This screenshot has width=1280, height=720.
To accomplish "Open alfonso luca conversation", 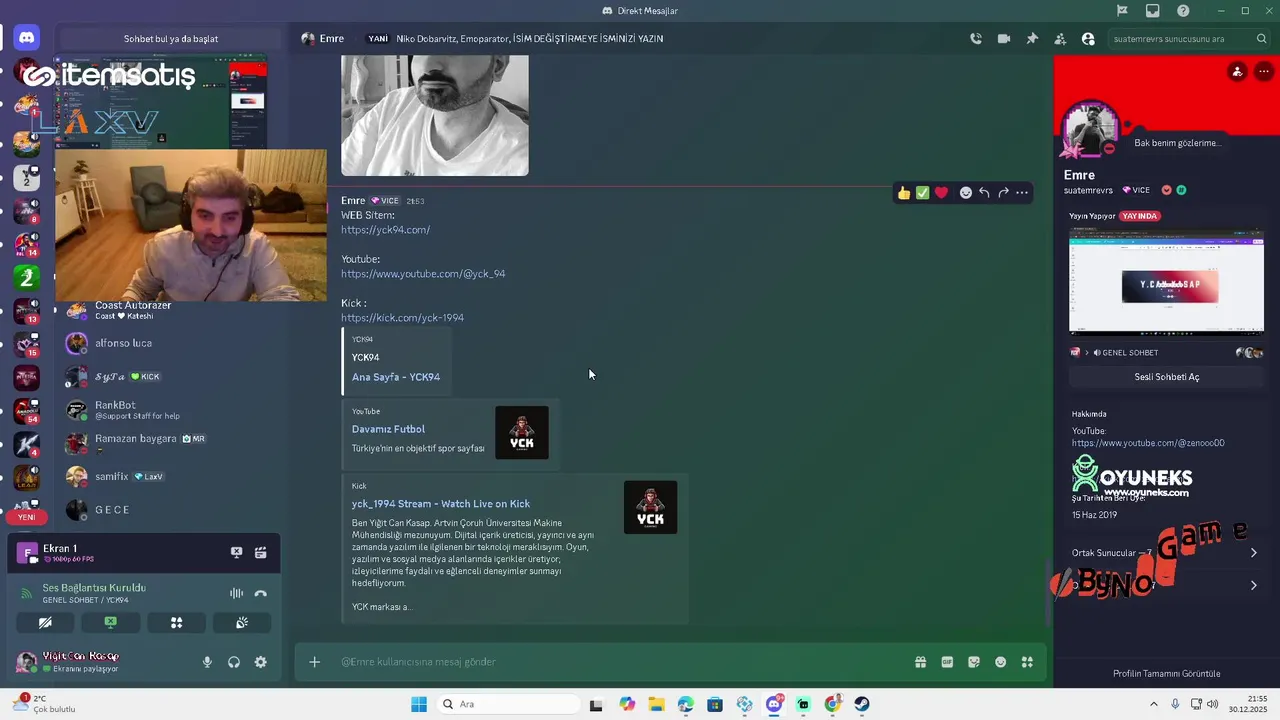I will pos(170,343).
